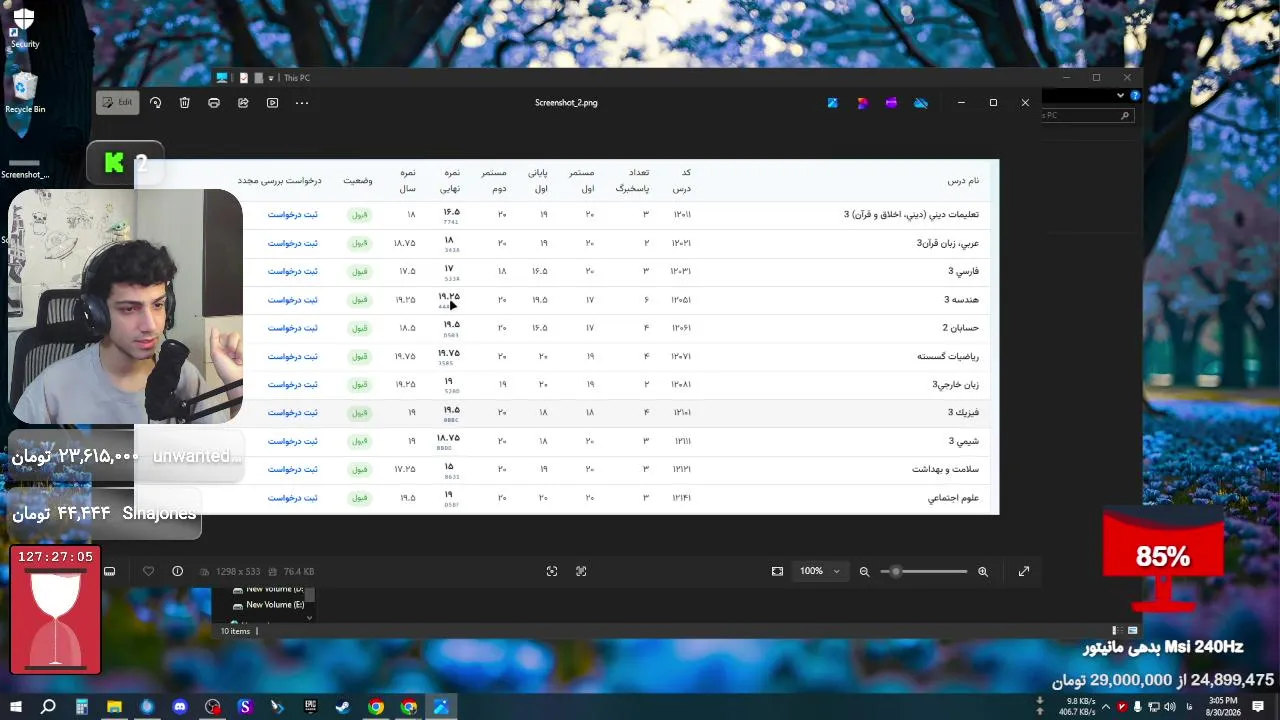Select New Volume (D:) in File Explorer

tap(268, 590)
